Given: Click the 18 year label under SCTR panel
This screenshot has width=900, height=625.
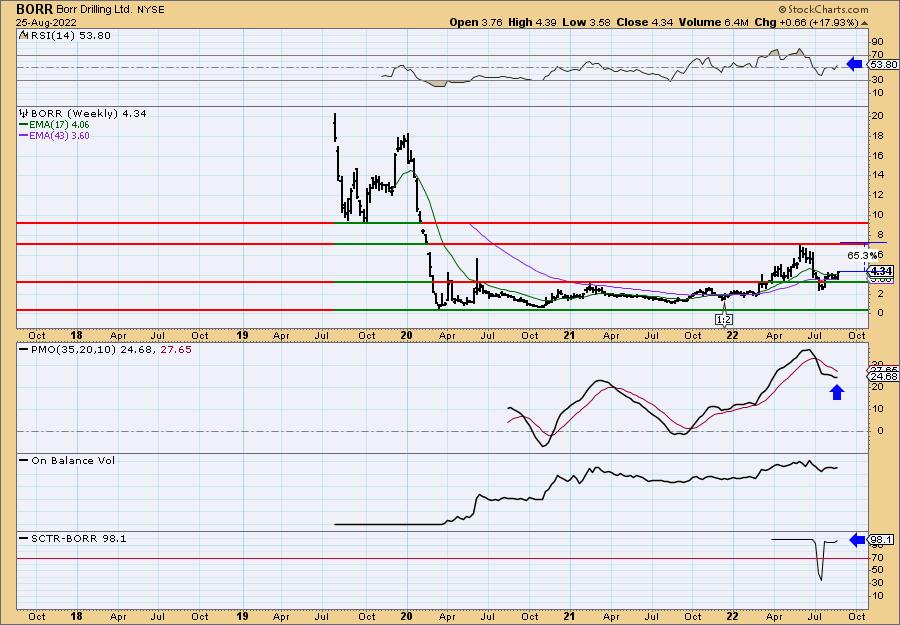Looking at the screenshot, I should (76, 616).
